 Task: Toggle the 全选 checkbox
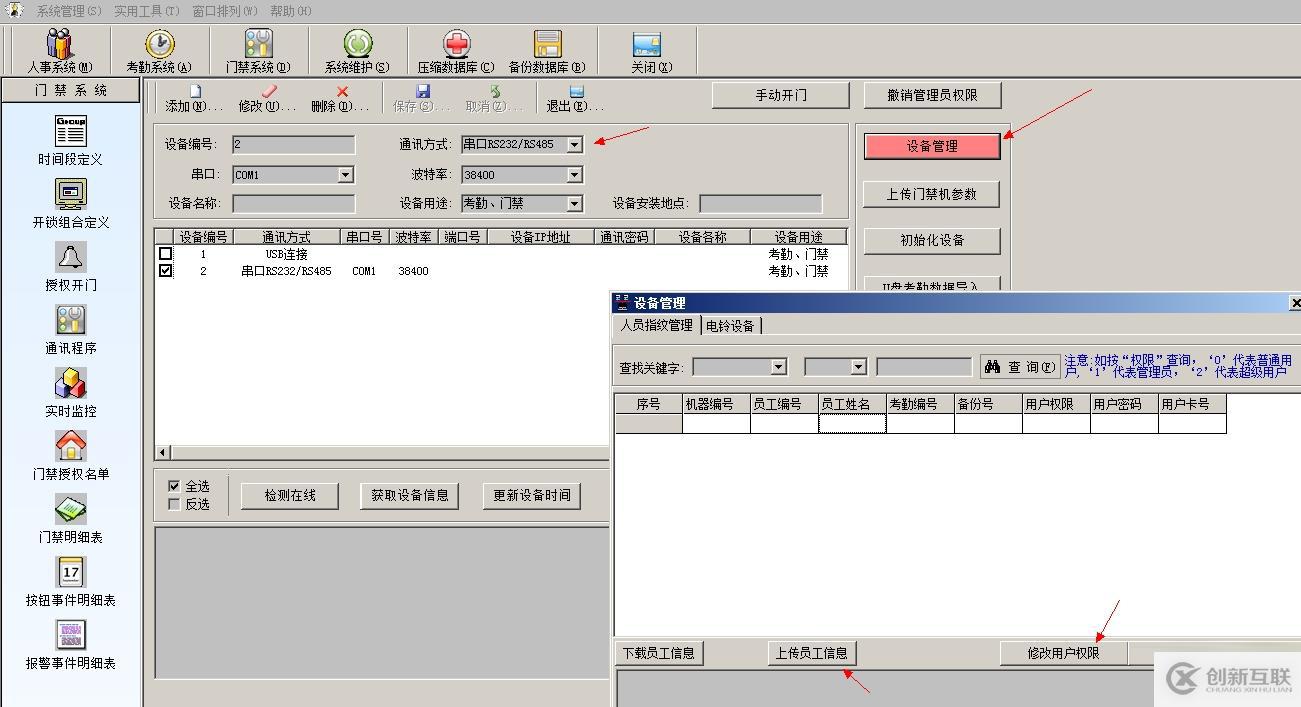tap(174, 486)
